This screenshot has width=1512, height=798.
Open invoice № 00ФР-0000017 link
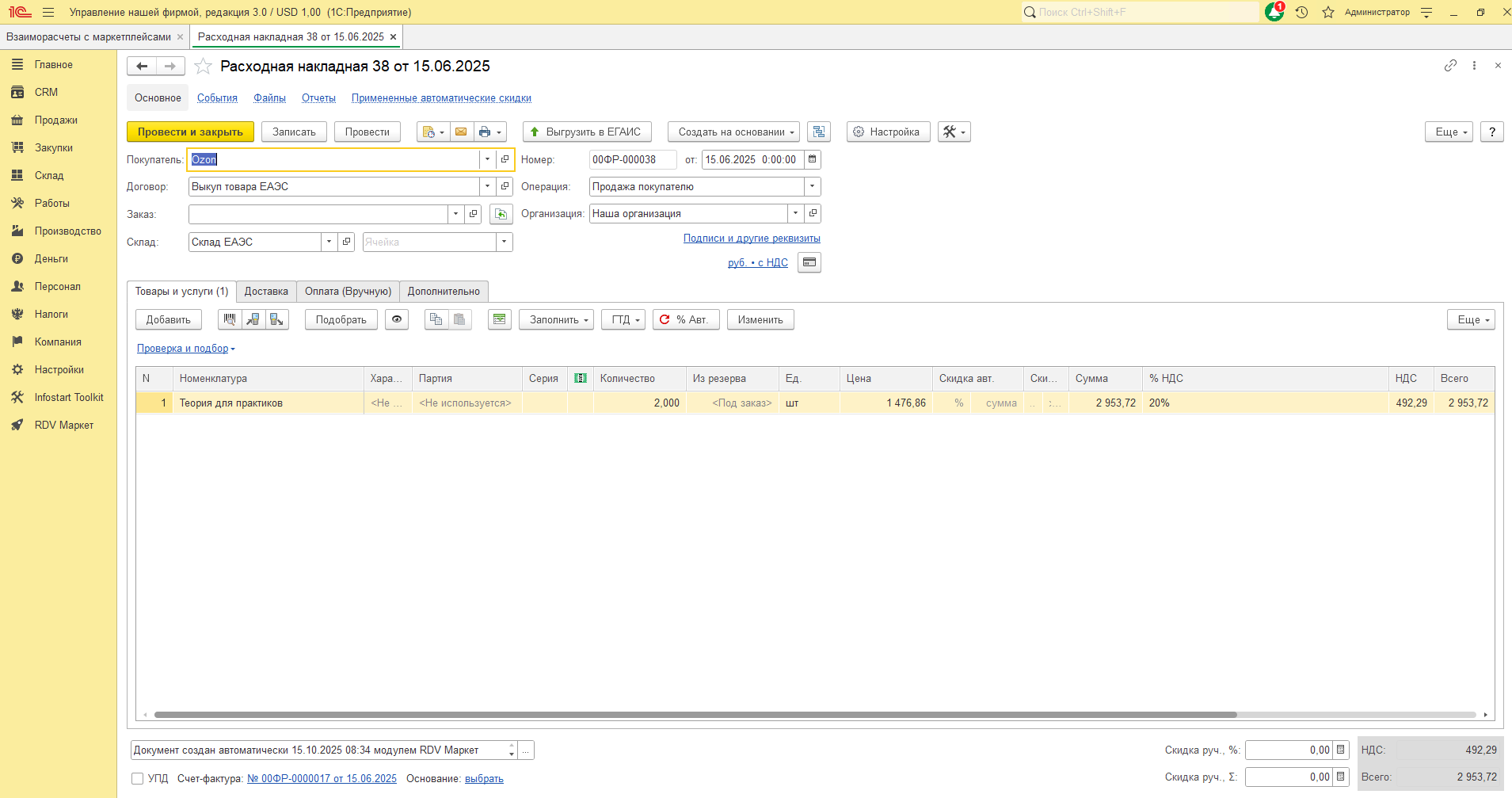tap(322, 779)
